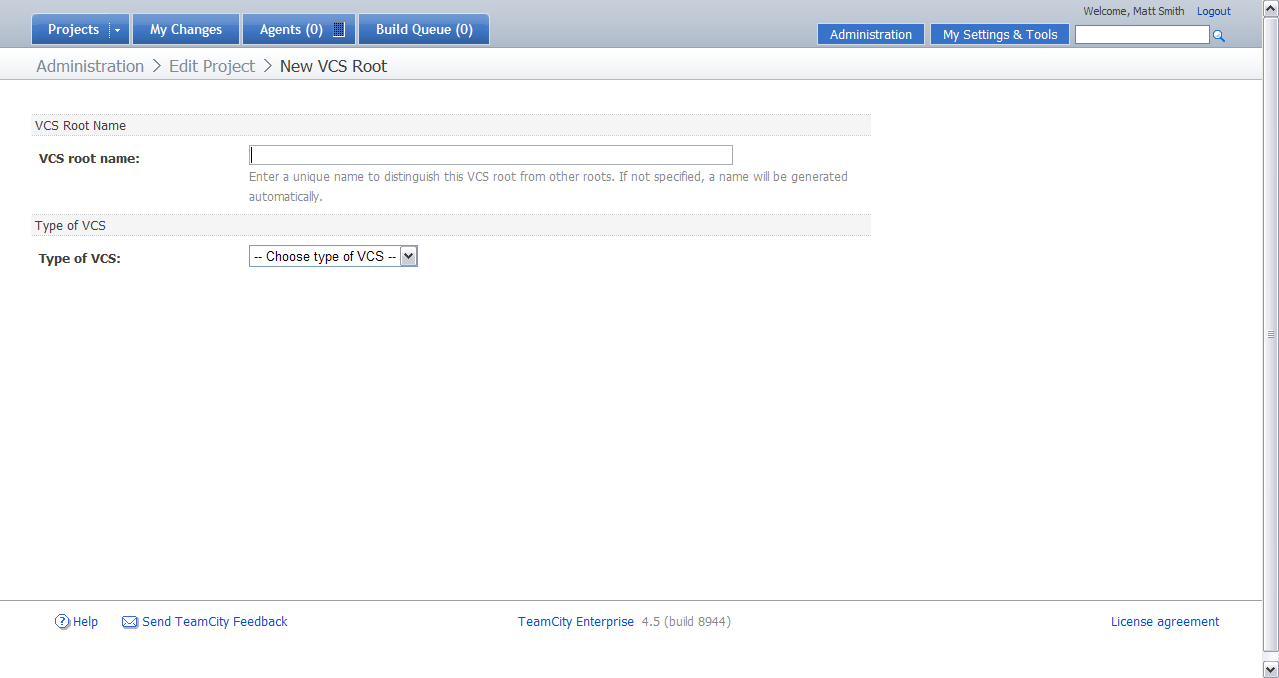Viewport: 1279px width, 678px height.
Task: Open the Build Queue (0) tab
Action: click(424, 29)
